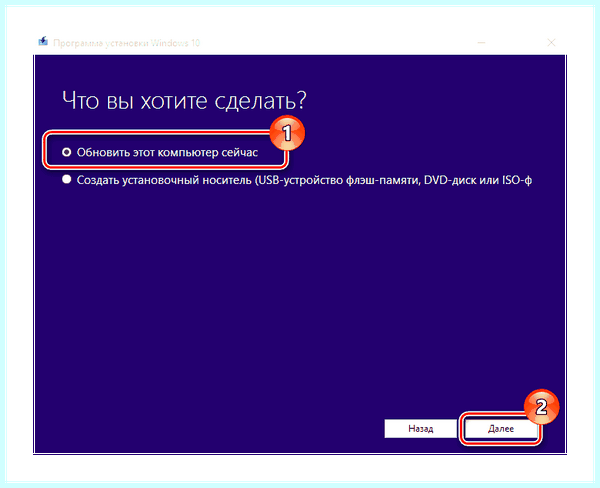Image resolution: width=600 pixels, height=488 pixels.
Task: Click the Назад button
Action: pos(421,429)
